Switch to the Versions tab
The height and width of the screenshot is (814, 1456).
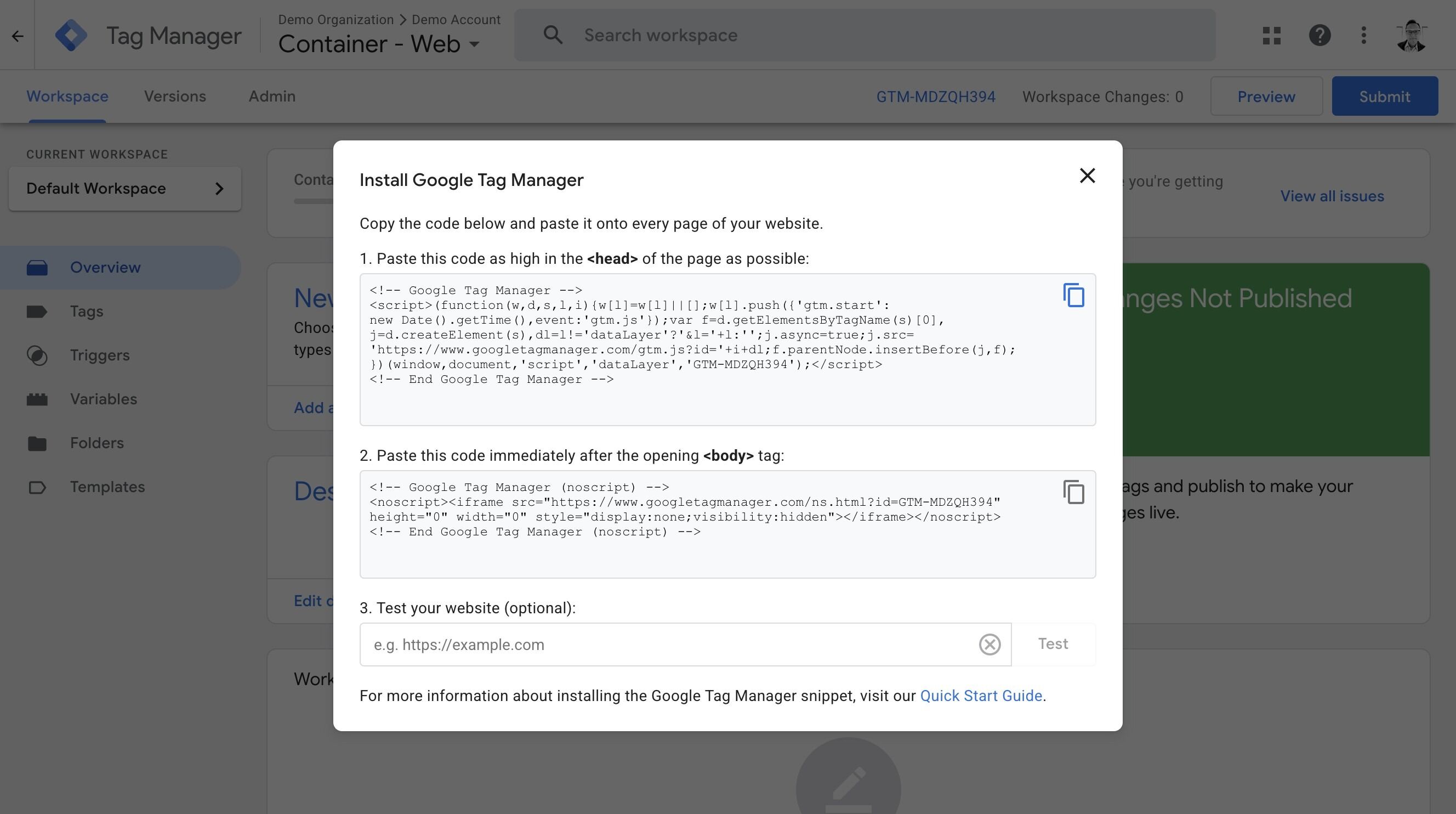pos(175,95)
